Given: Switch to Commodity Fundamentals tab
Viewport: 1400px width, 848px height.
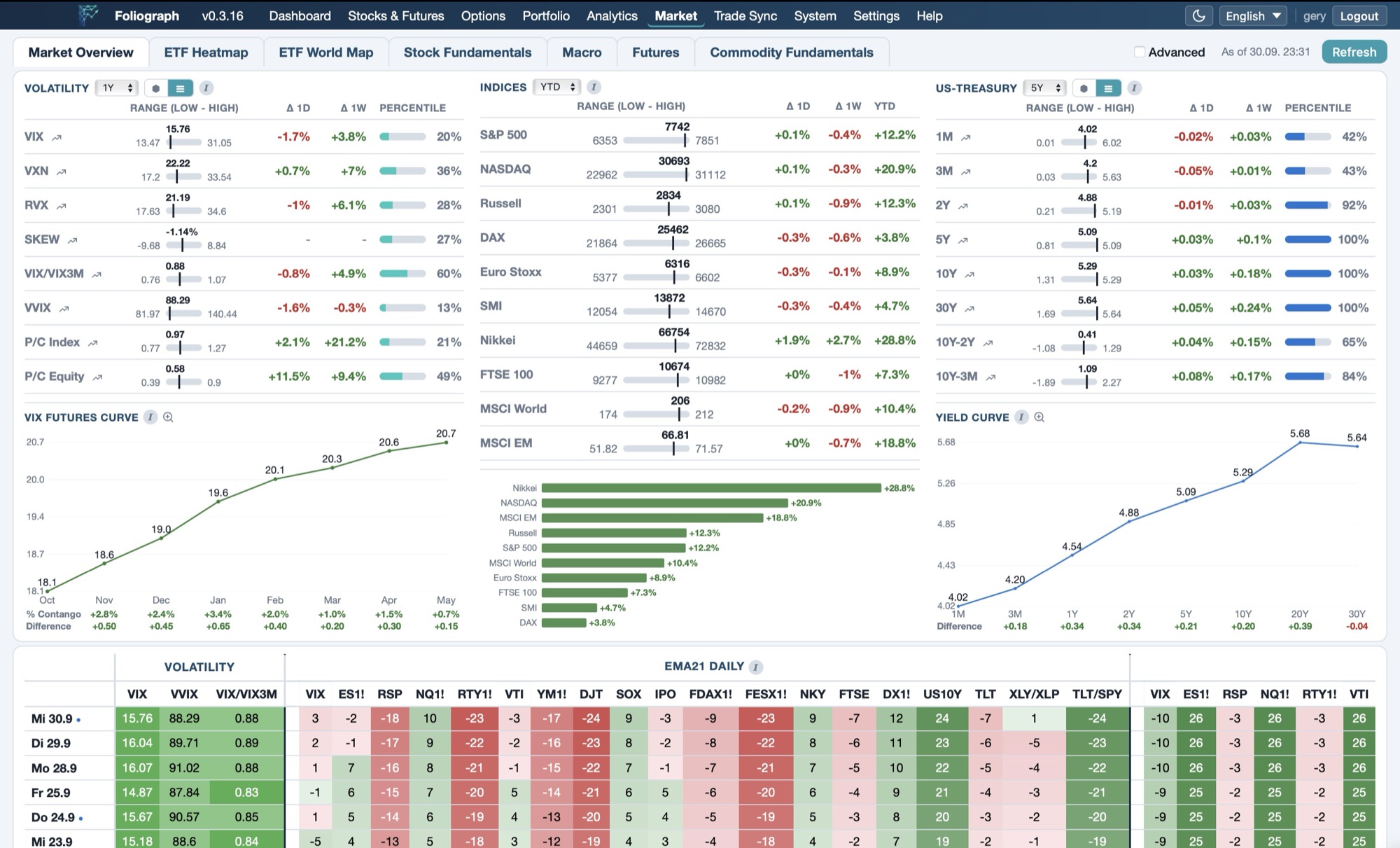Looking at the screenshot, I should [792, 53].
